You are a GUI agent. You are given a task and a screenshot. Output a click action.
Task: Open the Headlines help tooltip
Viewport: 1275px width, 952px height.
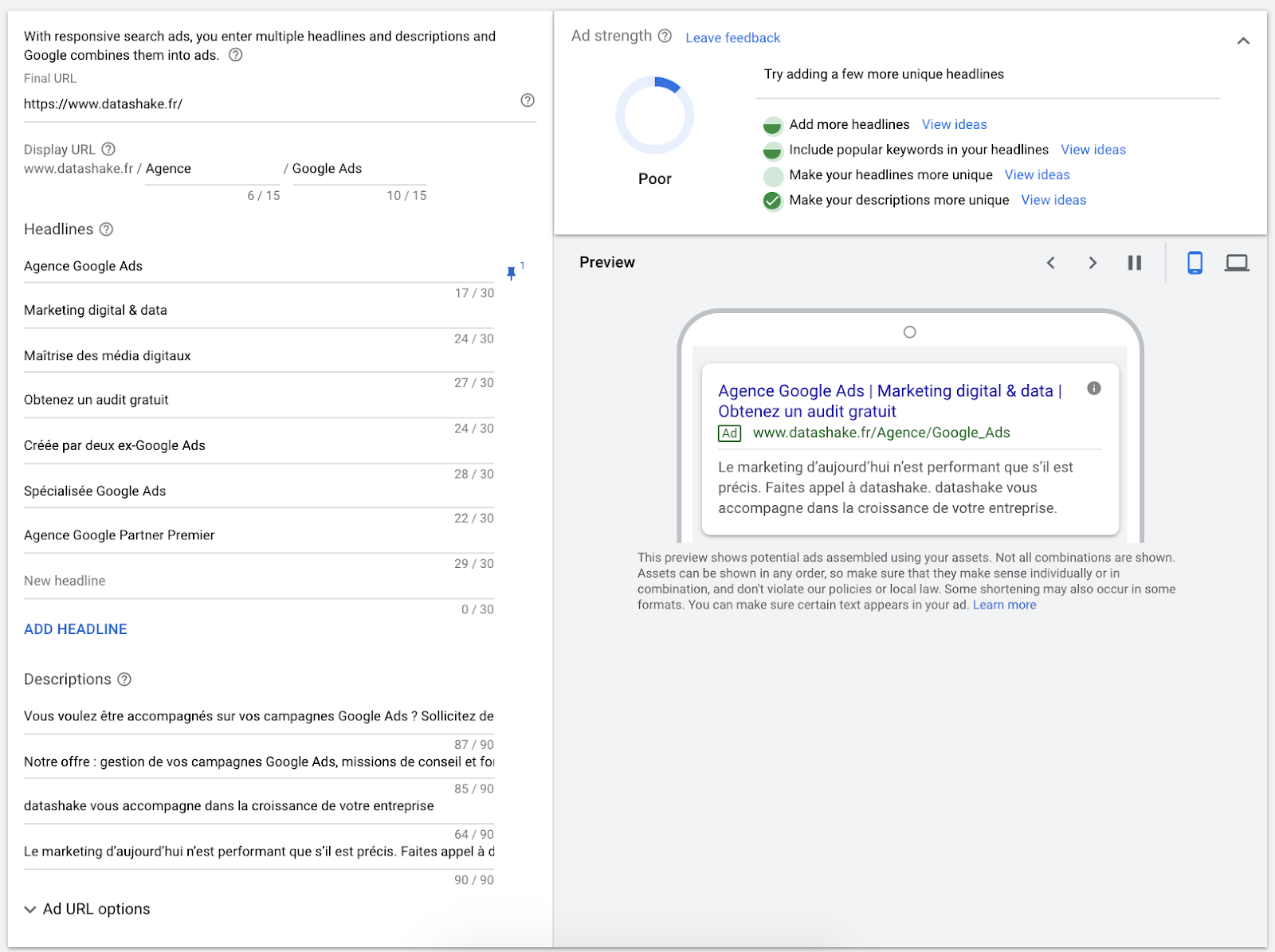[x=106, y=229]
